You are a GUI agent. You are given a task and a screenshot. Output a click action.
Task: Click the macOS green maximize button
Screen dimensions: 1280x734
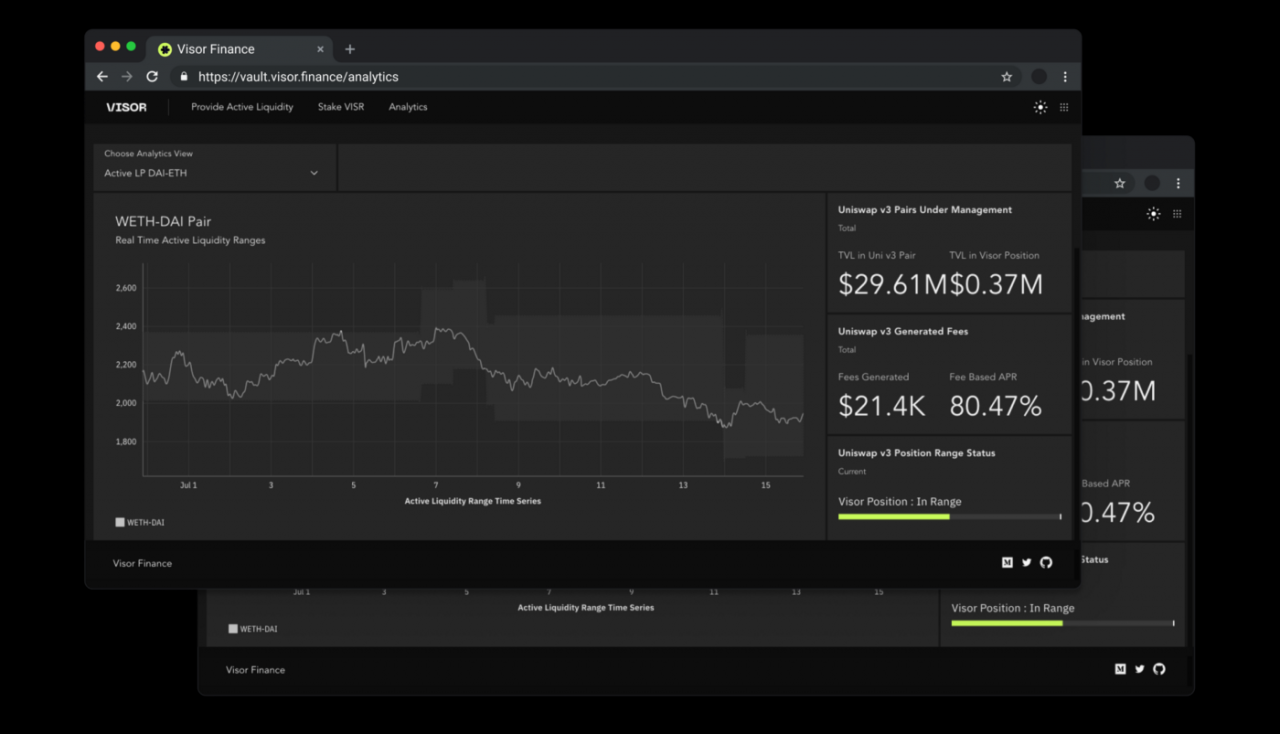(131, 47)
